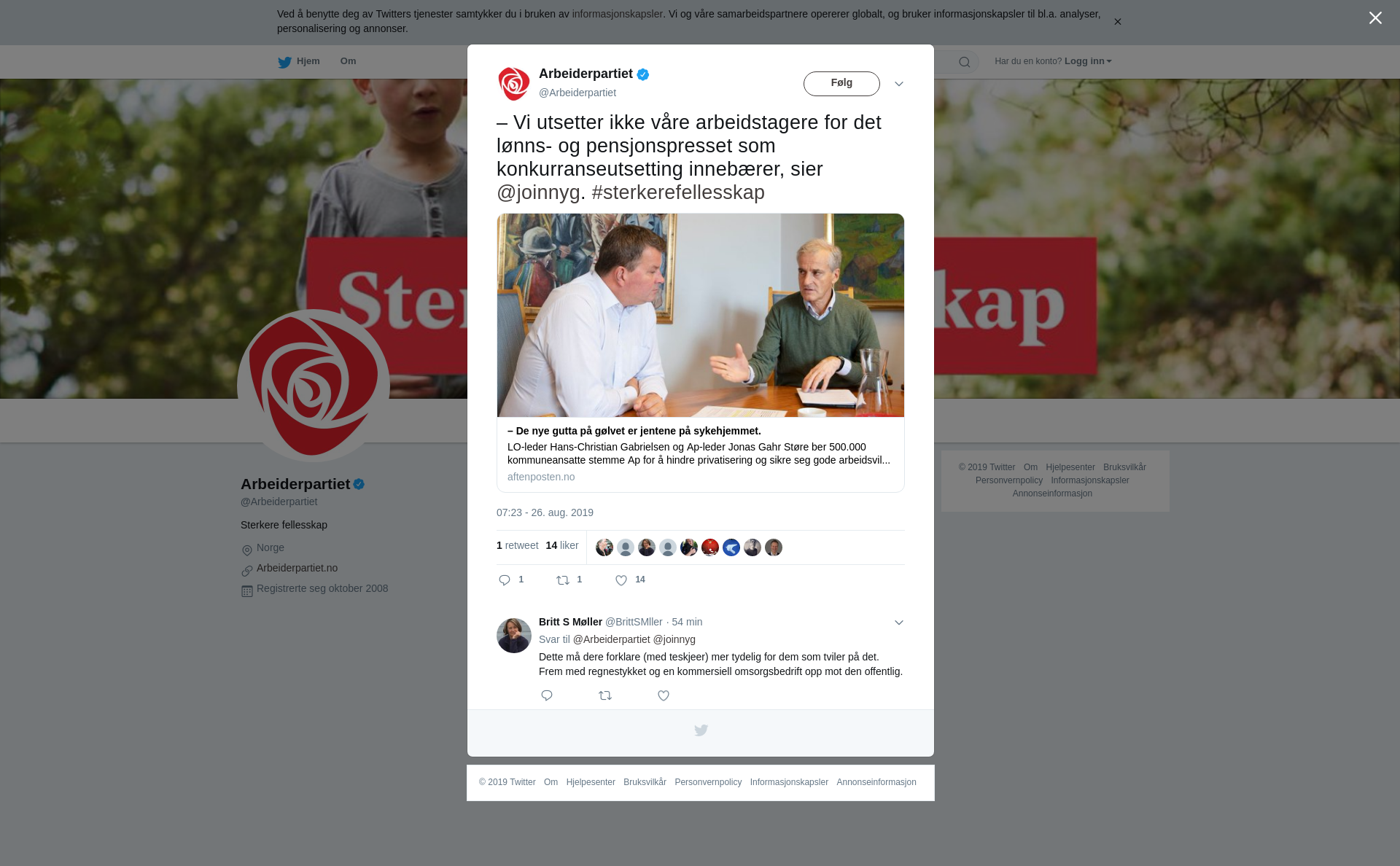Like the Arbeiderpartiet tweet with the heart icon
The height and width of the screenshot is (866, 1400).
point(621,580)
